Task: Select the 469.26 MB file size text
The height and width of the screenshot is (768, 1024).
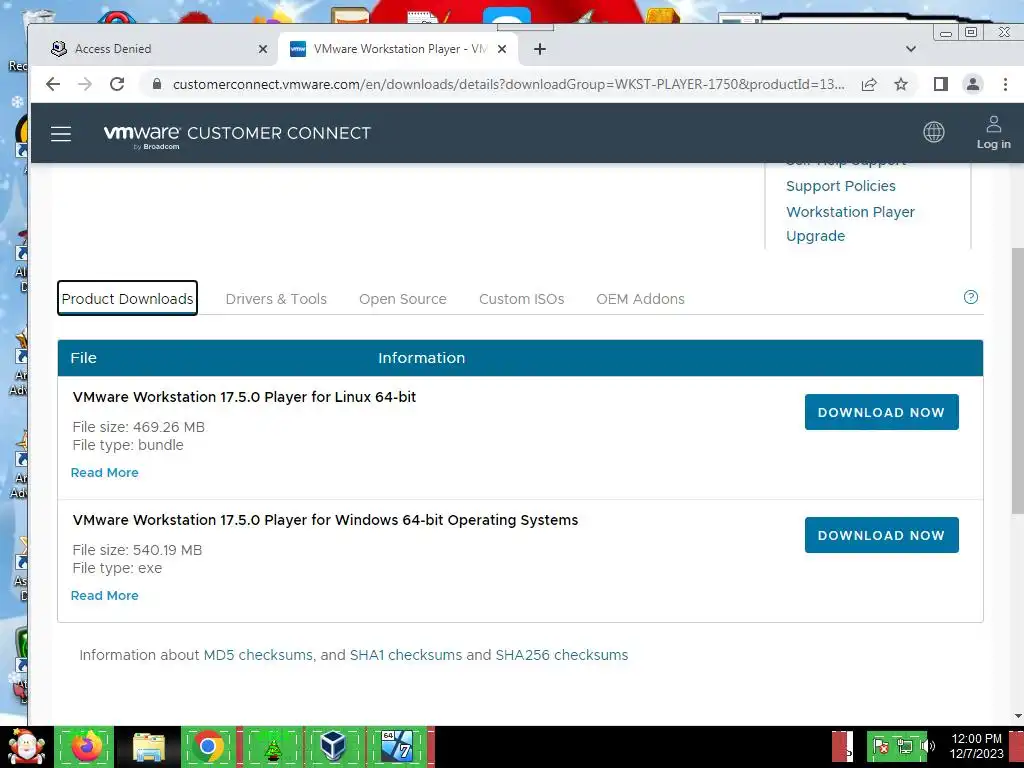Action: [139, 427]
